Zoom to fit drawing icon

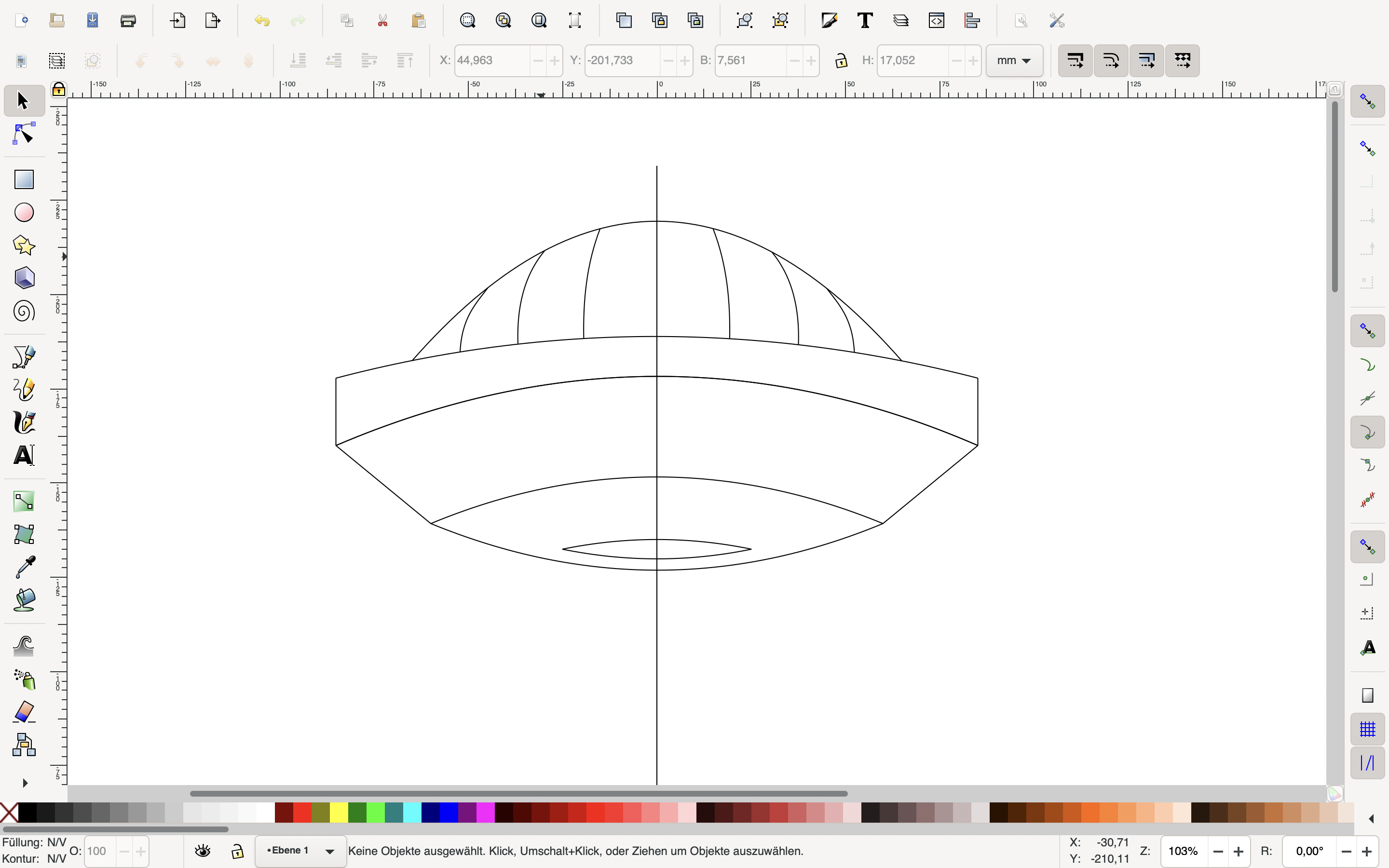tap(504, 21)
